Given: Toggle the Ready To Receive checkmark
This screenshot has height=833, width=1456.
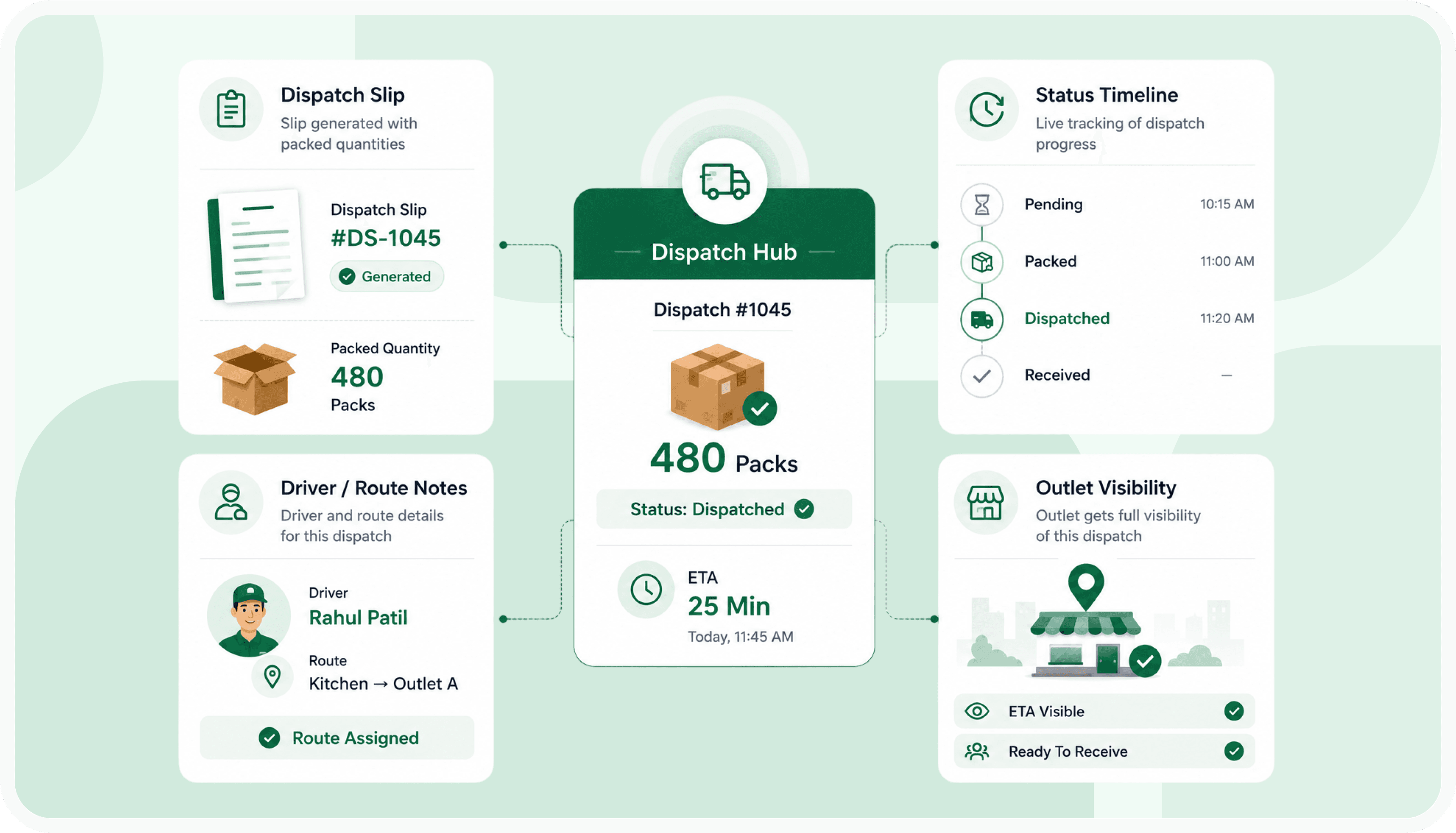Looking at the screenshot, I should coord(1233,751).
